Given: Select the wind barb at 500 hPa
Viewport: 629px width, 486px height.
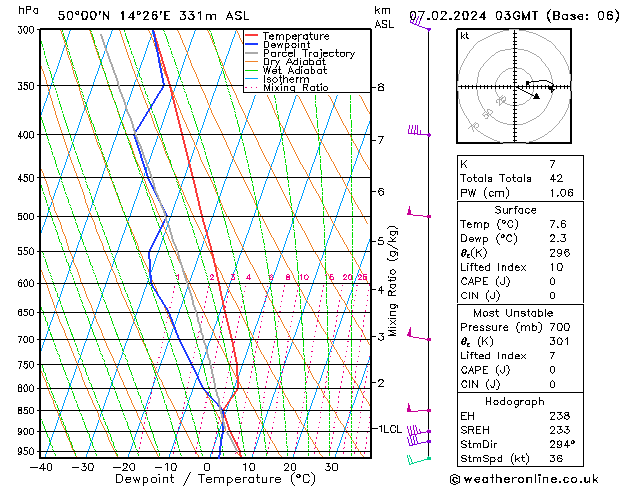Looking at the screenshot, I should click(416, 214).
